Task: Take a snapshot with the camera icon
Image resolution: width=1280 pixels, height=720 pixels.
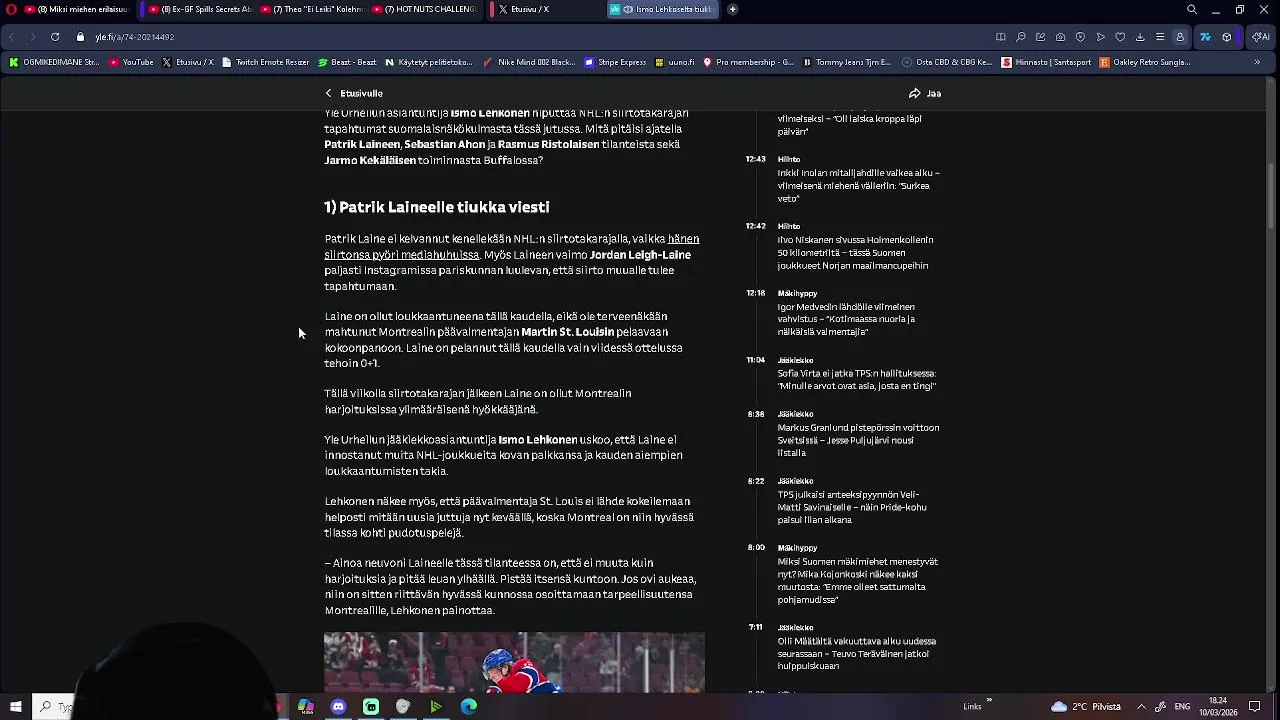Action: tap(1060, 37)
